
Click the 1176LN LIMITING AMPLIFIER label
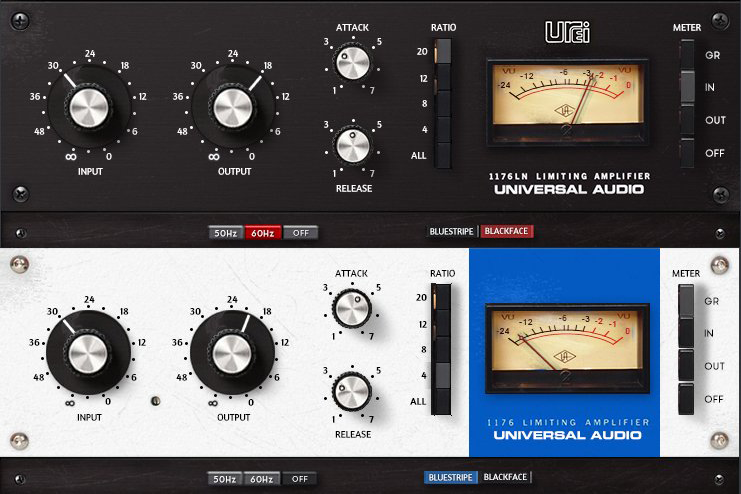tap(569, 176)
